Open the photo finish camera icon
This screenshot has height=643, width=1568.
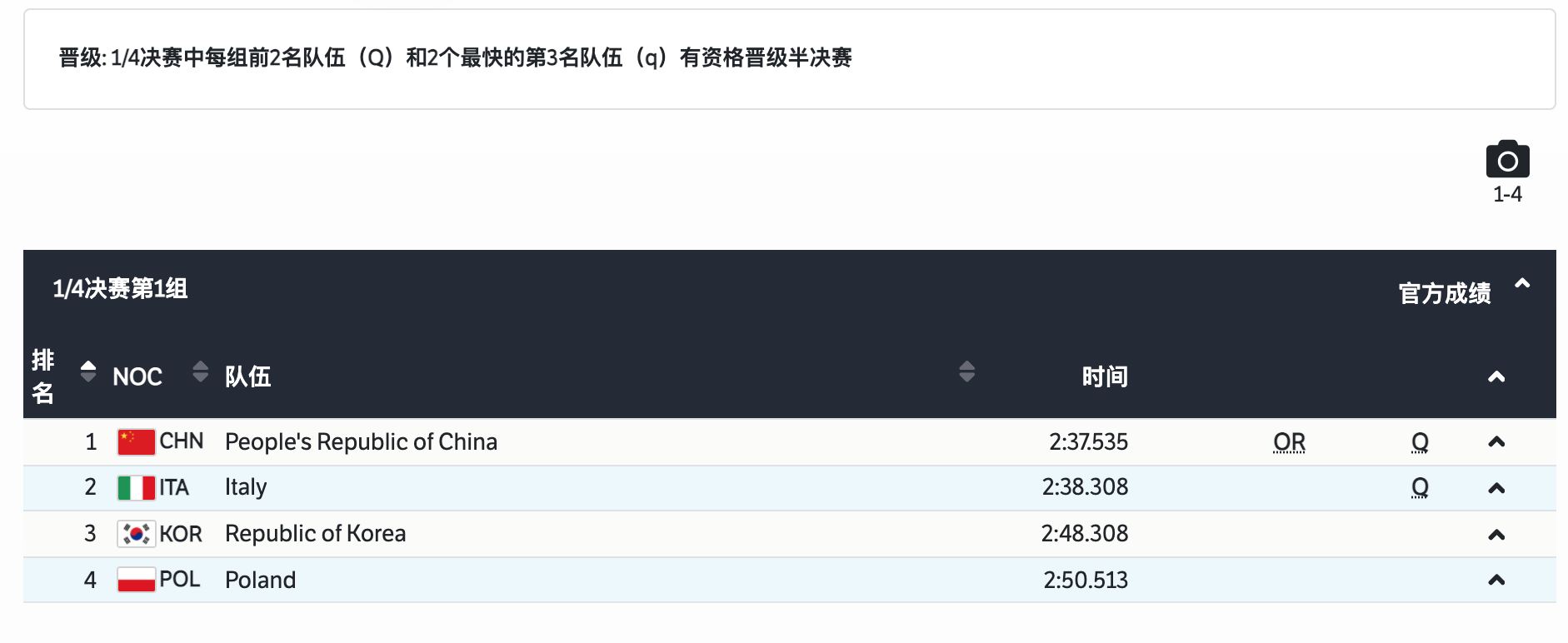point(1507,159)
